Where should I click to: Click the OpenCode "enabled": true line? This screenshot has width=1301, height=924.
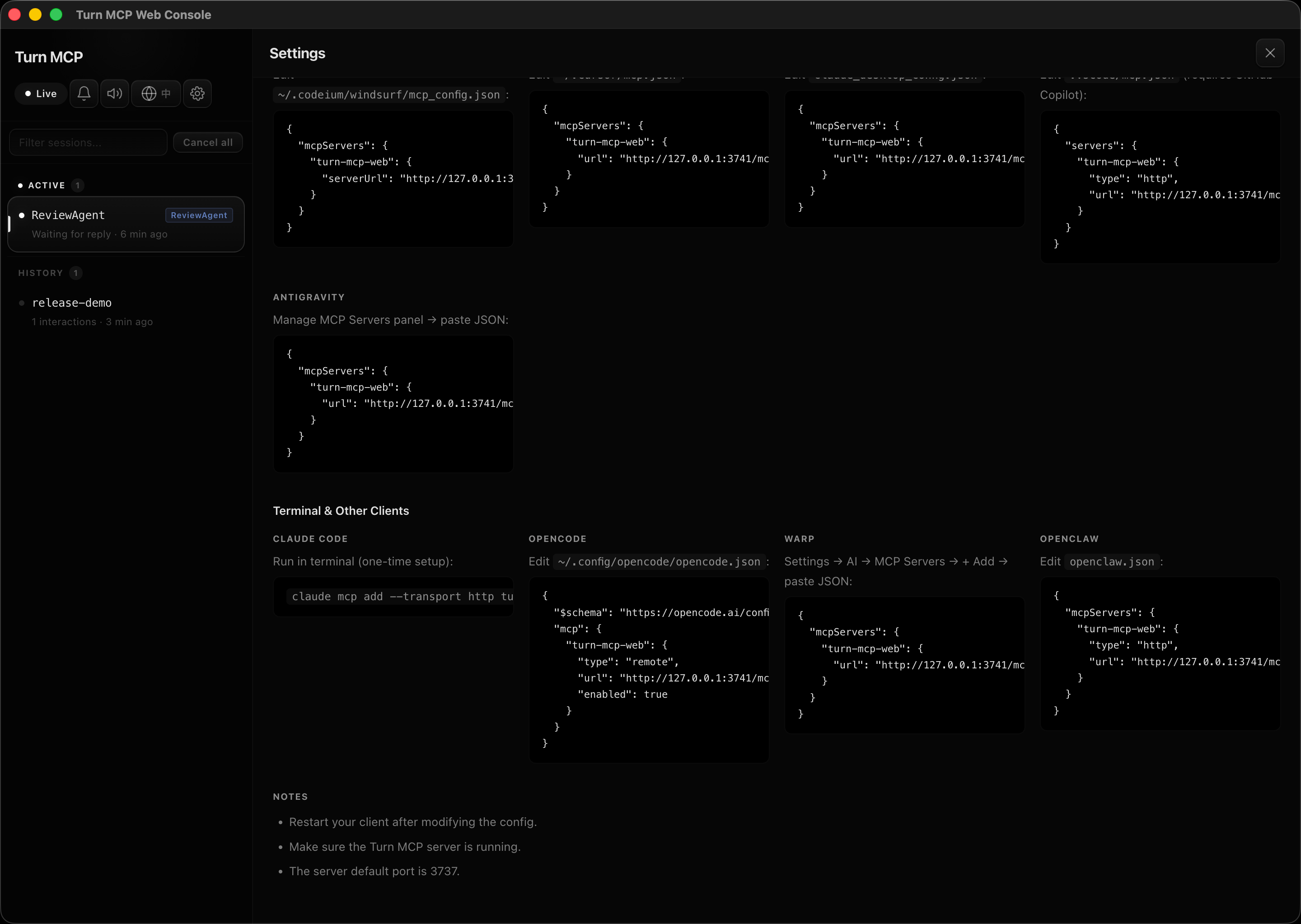622,694
